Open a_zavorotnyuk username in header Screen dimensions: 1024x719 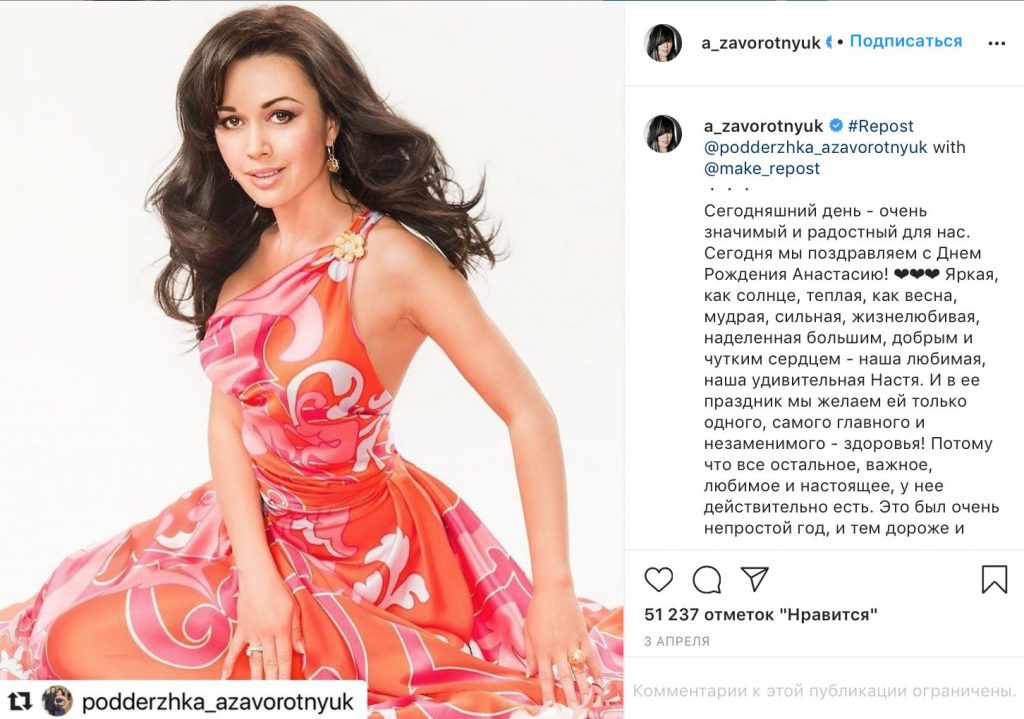click(760, 43)
